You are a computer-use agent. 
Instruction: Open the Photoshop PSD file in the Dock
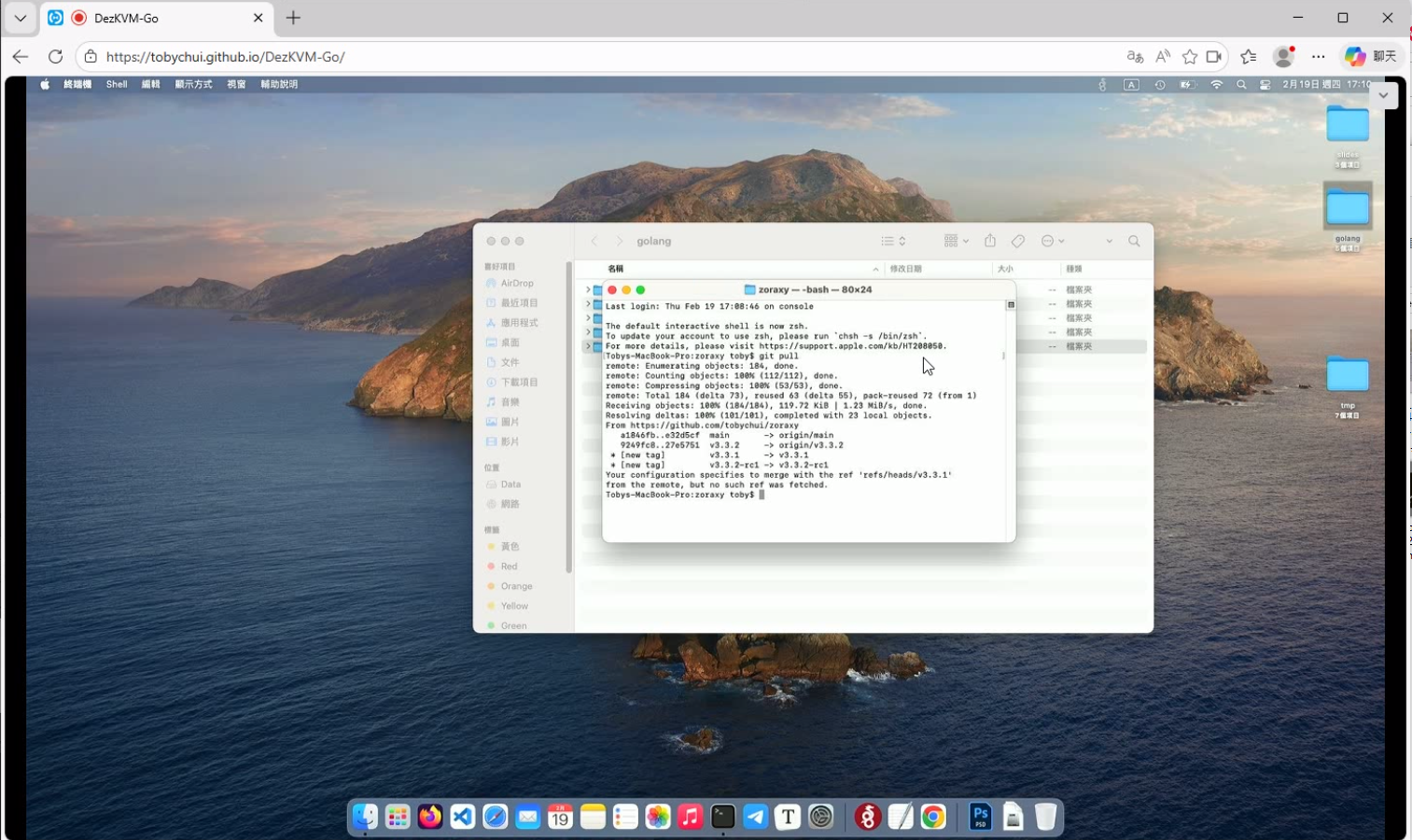(980, 818)
